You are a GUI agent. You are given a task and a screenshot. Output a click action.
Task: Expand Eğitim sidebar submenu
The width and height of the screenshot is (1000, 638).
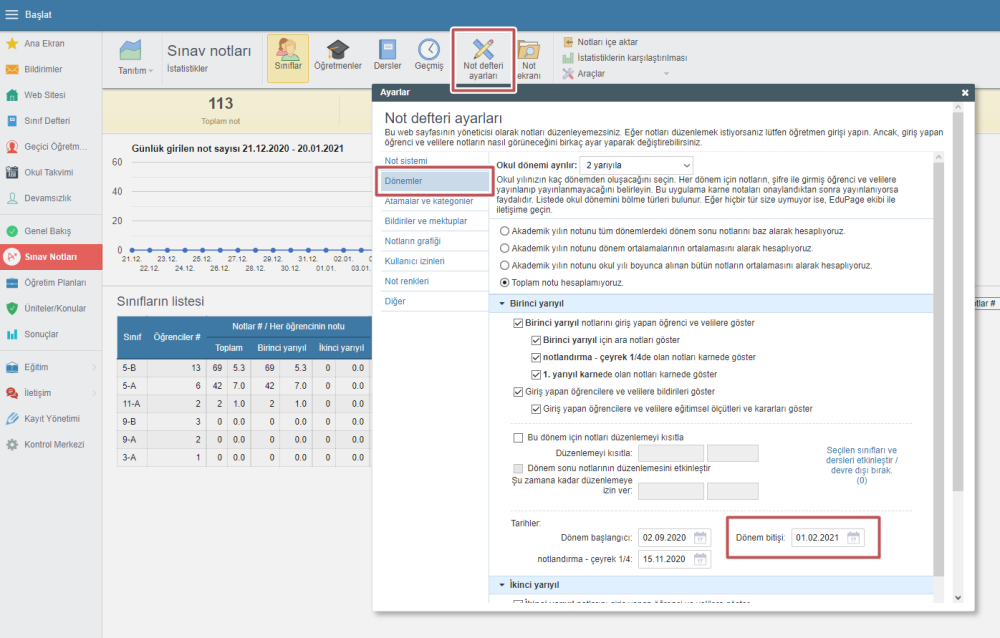coord(94,367)
